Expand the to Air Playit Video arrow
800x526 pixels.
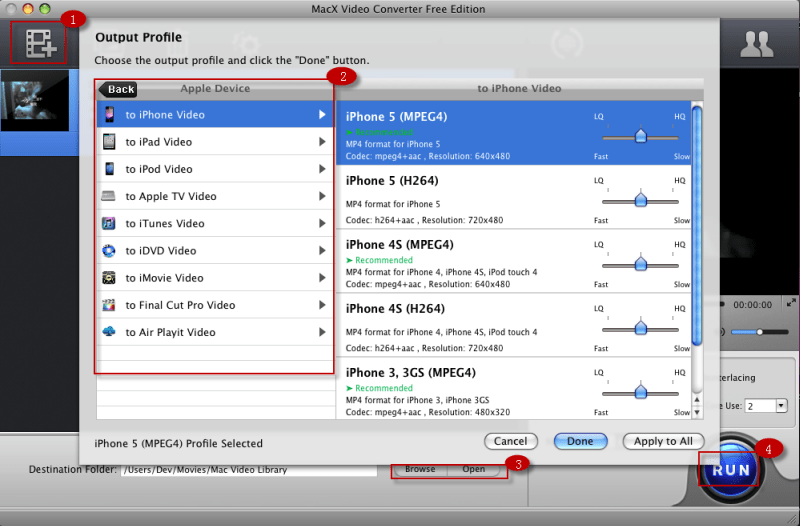pos(322,332)
